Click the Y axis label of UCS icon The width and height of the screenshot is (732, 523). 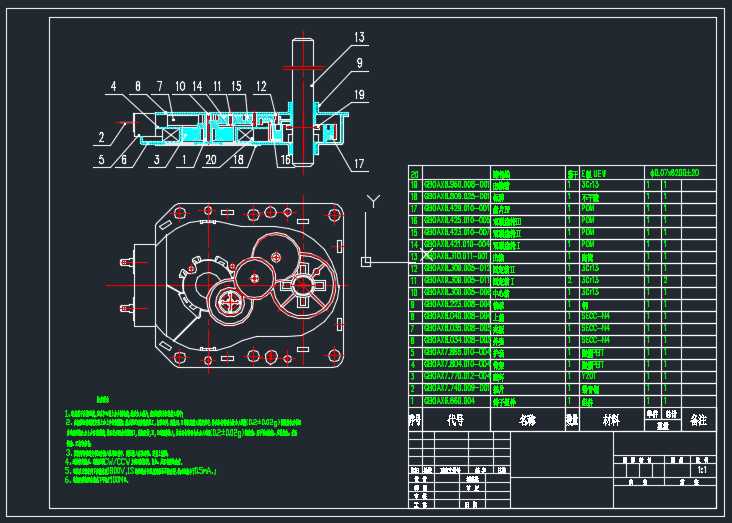click(x=373, y=201)
